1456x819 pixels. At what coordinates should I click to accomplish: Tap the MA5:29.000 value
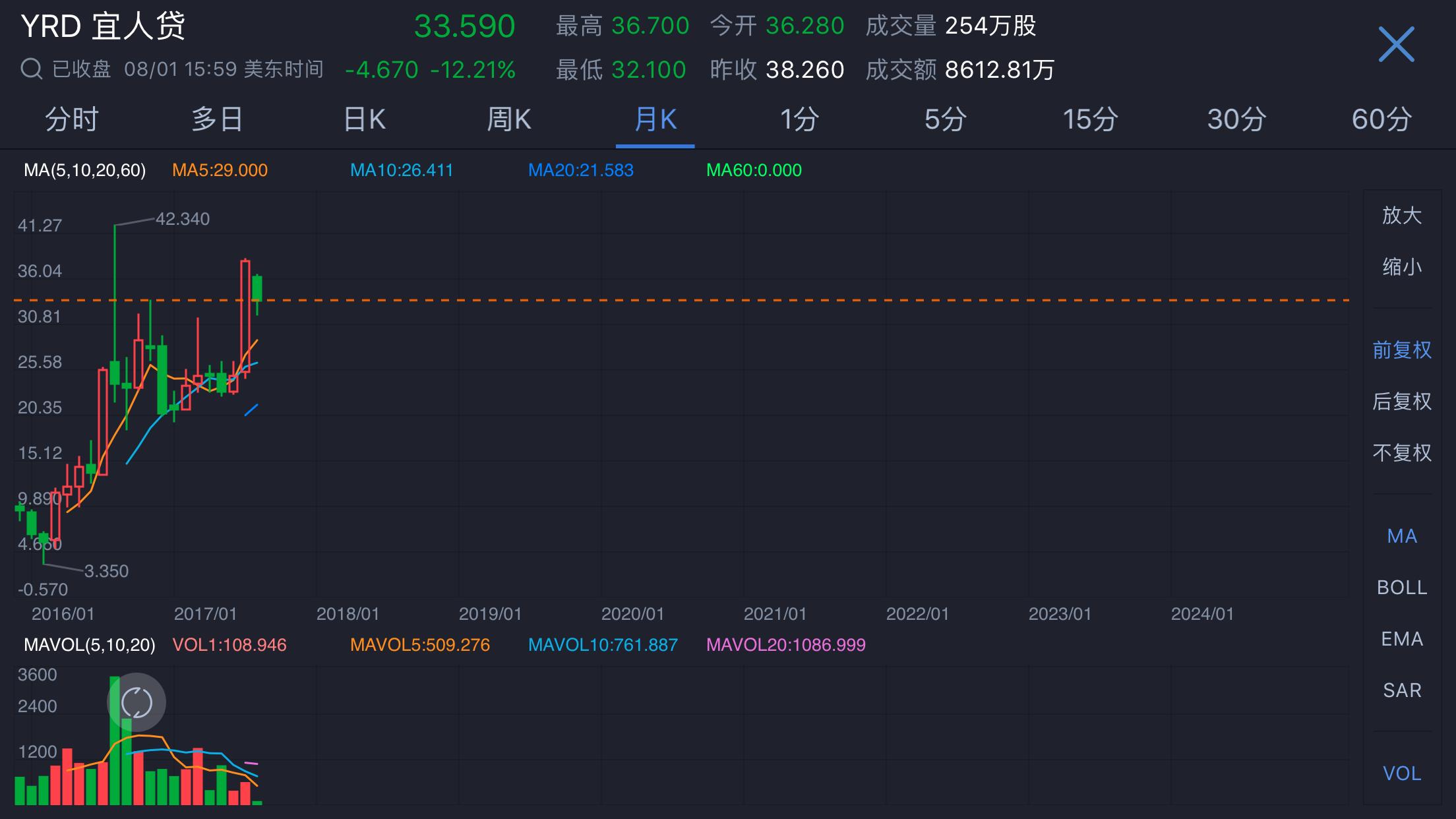pos(220,170)
